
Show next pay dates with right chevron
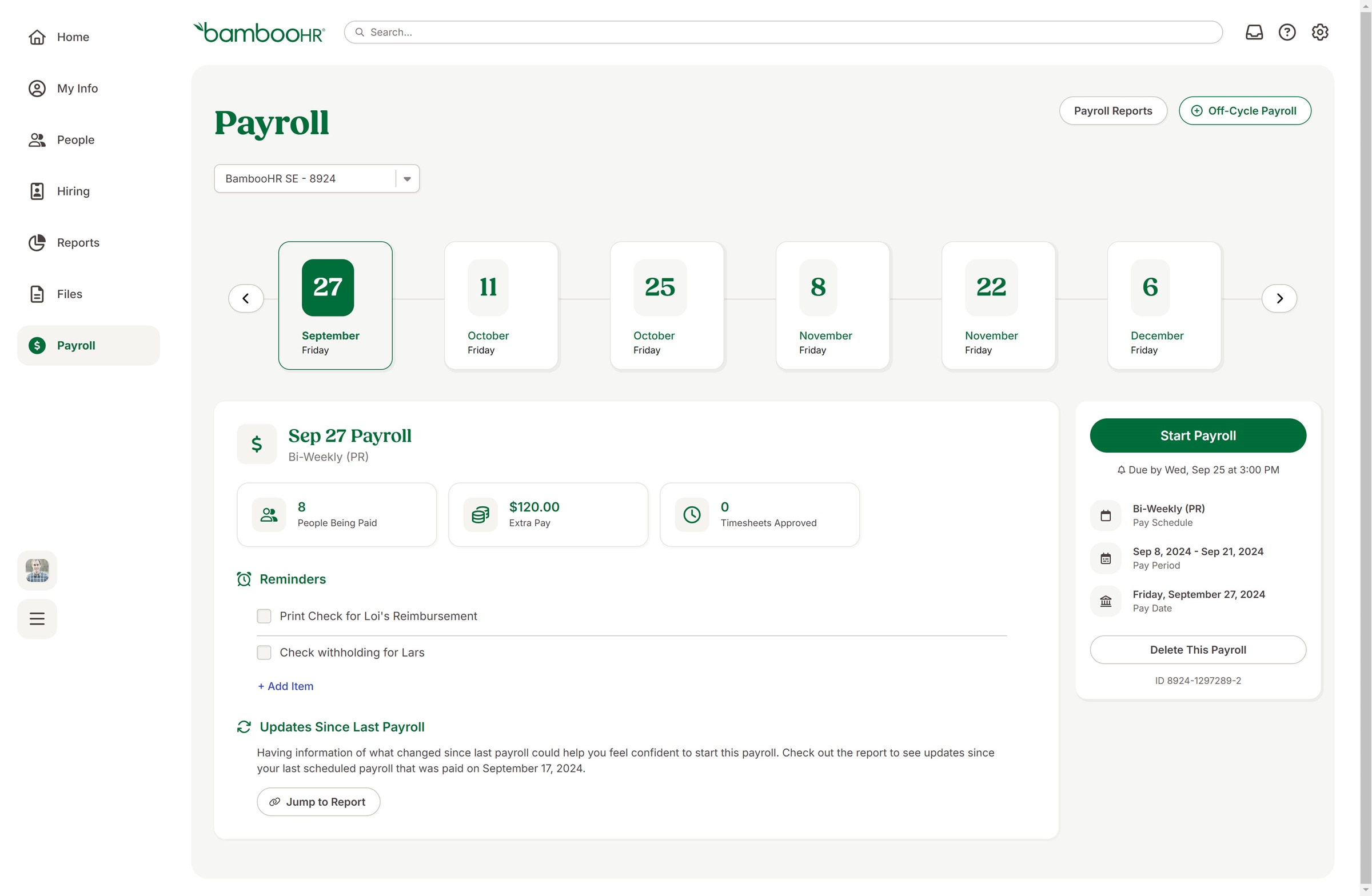(1279, 298)
